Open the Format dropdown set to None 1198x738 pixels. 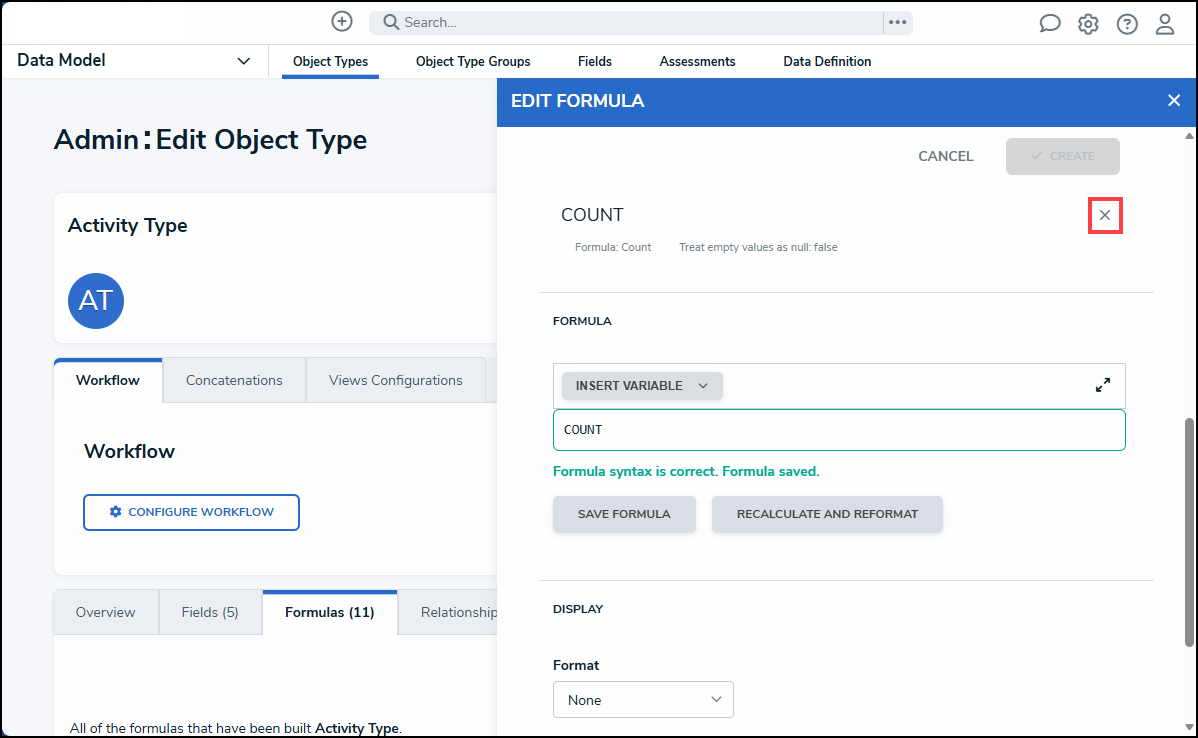[x=643, y=700]
